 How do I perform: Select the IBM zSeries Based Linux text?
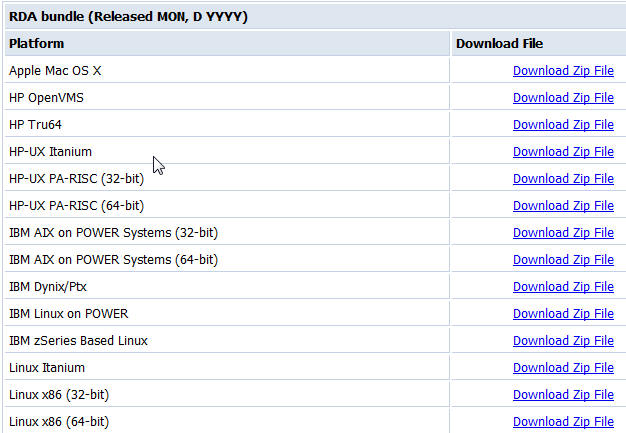tap(78, 341)
